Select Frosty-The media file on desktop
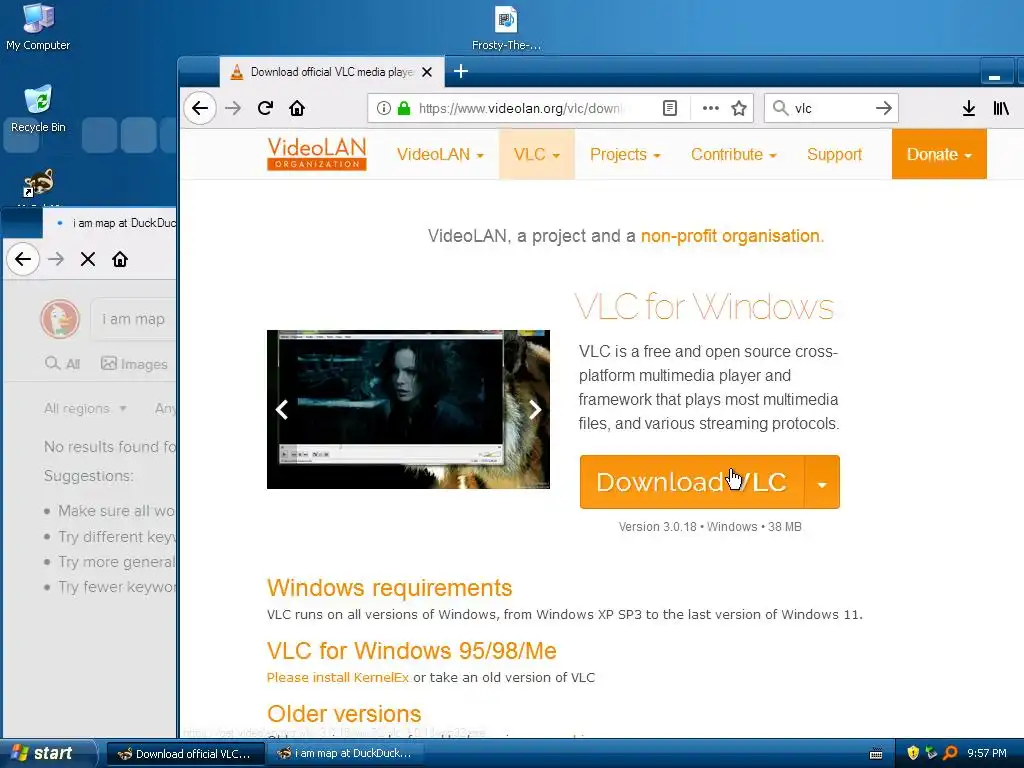Screen dimensions: 1024x768 point(506,27)
